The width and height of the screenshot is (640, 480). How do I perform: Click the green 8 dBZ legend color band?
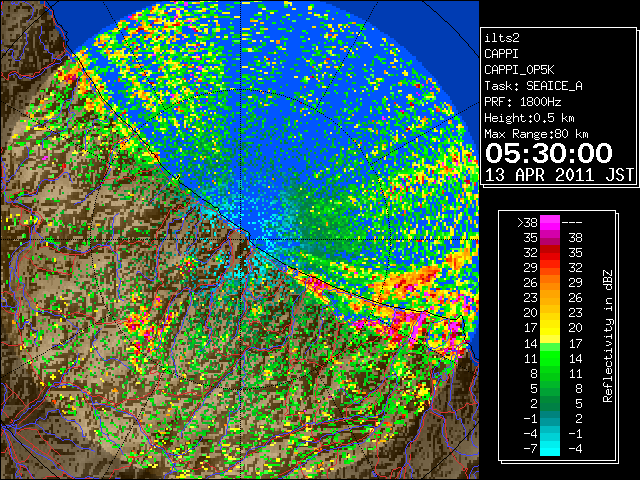(550, 373)
